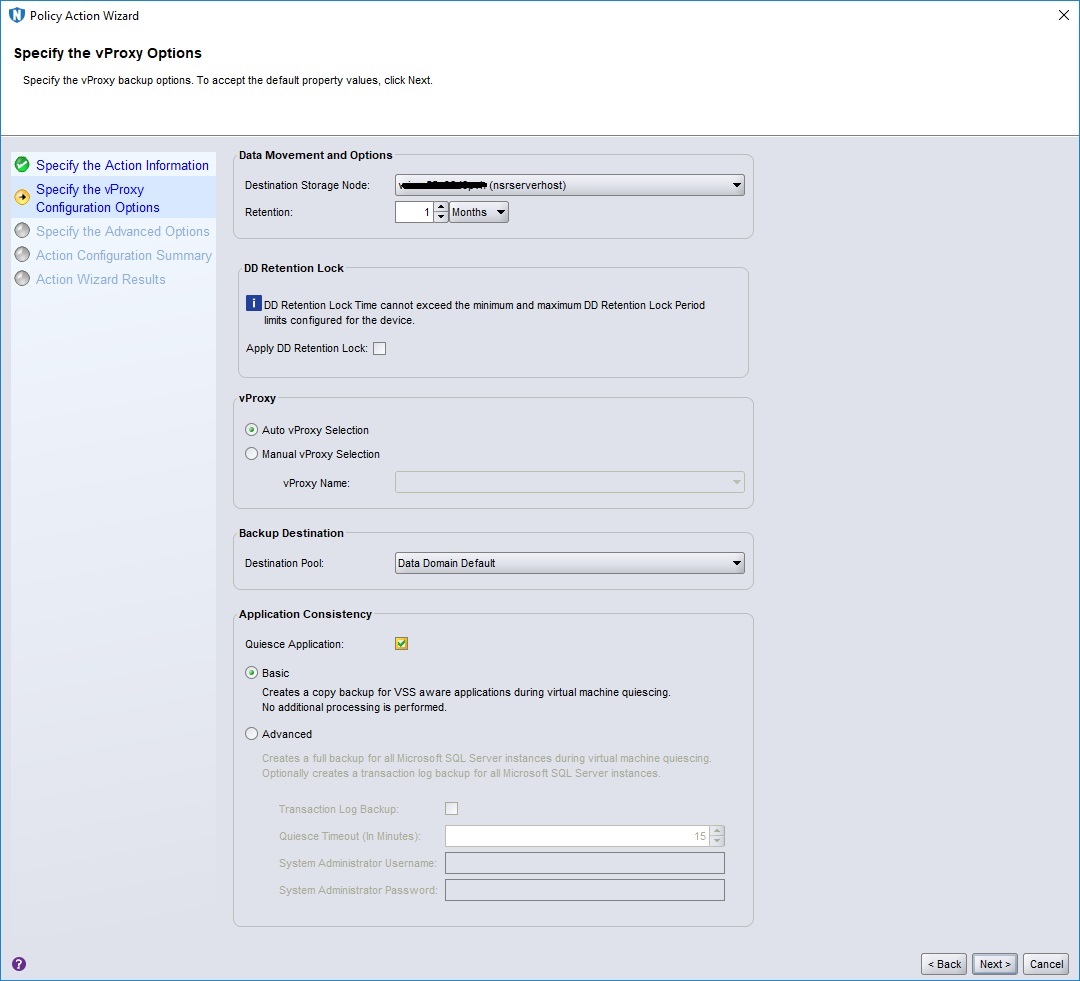
Task: Go to the Action Configuration Summary step
Action: pyautogui.click(x=124, y=255)
